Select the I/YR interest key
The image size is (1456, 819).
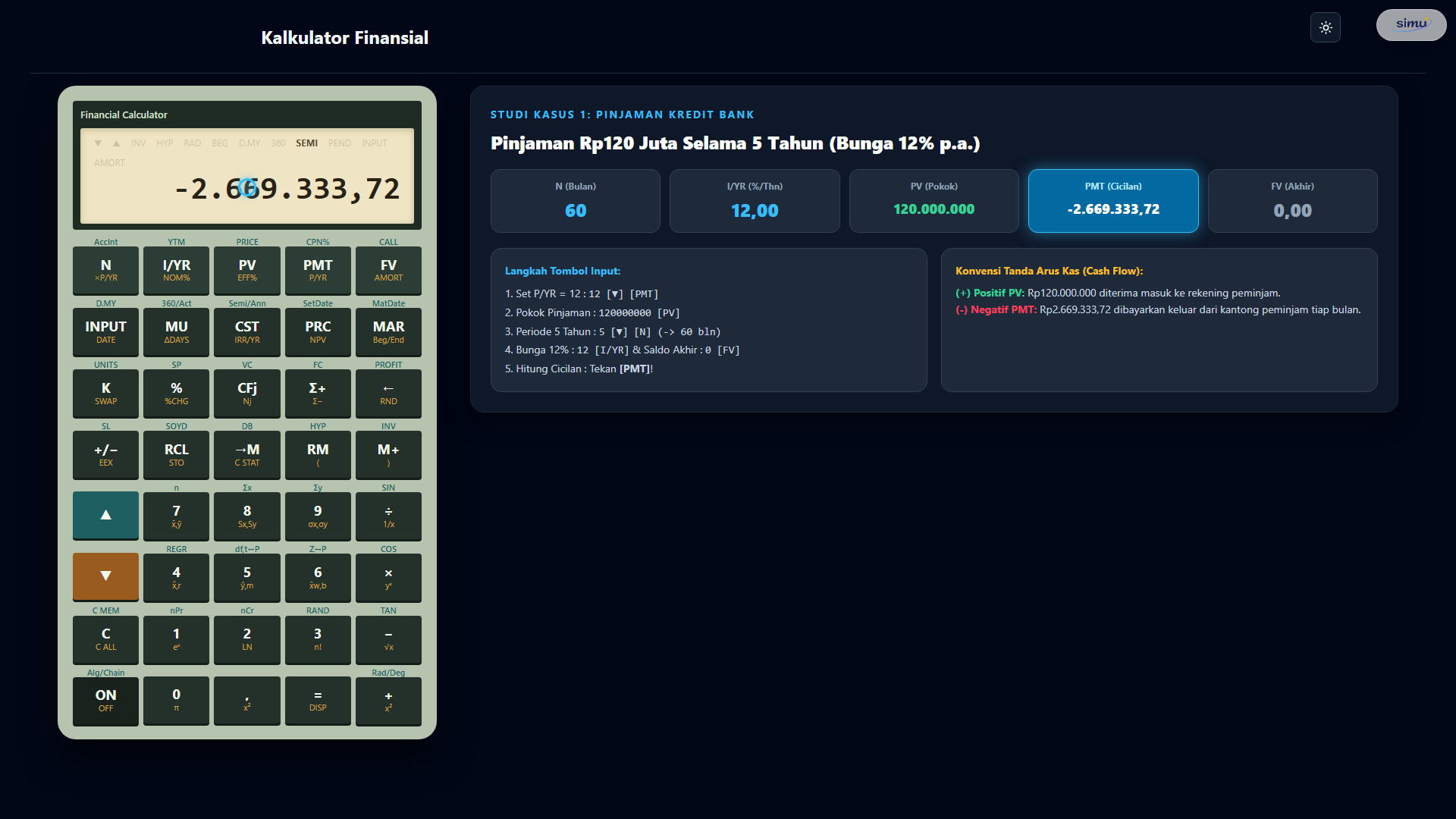point(176,270)
